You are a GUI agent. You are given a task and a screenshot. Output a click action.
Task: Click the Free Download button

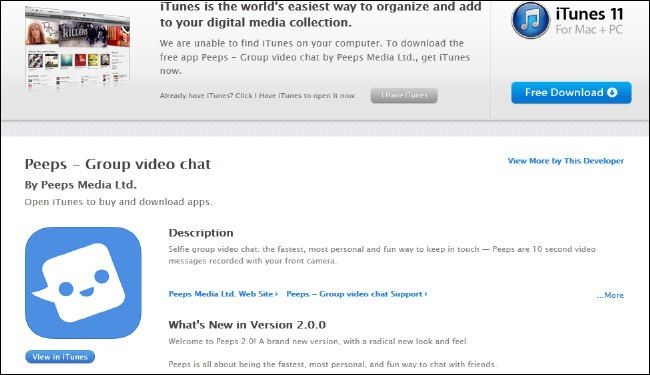[571, 92]
